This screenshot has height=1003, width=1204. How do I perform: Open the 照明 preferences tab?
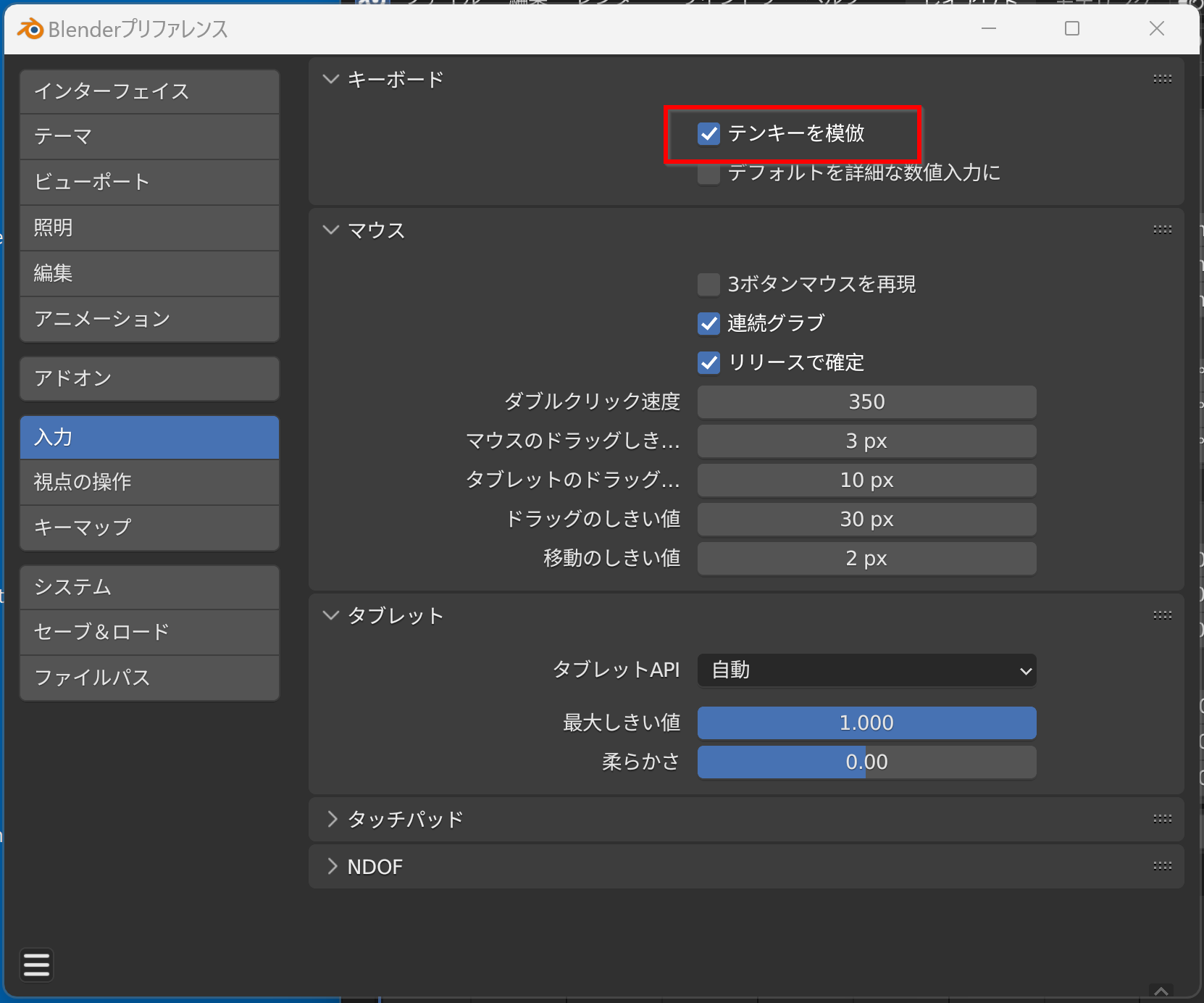pos(150,228)
